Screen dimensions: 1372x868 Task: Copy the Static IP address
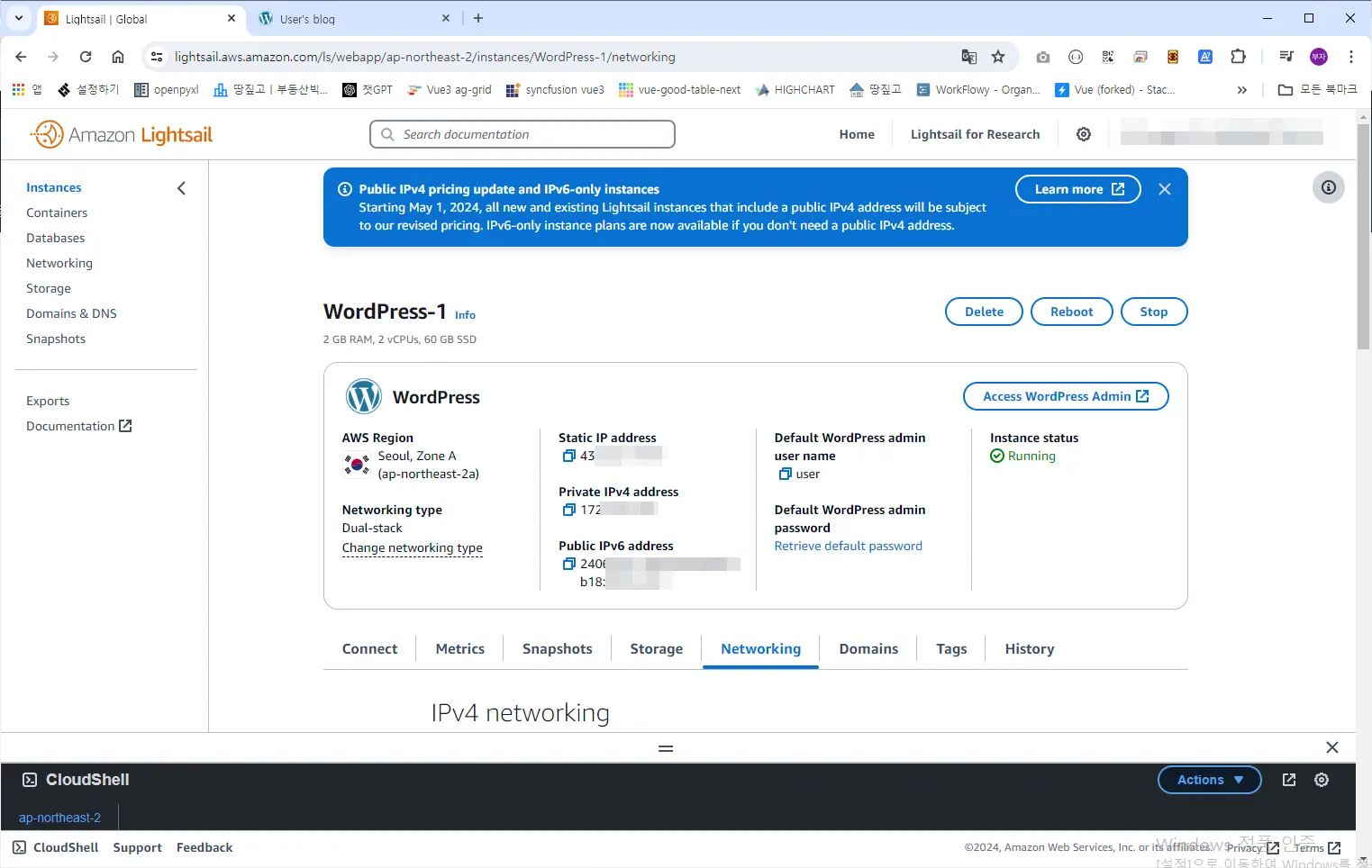568,456
